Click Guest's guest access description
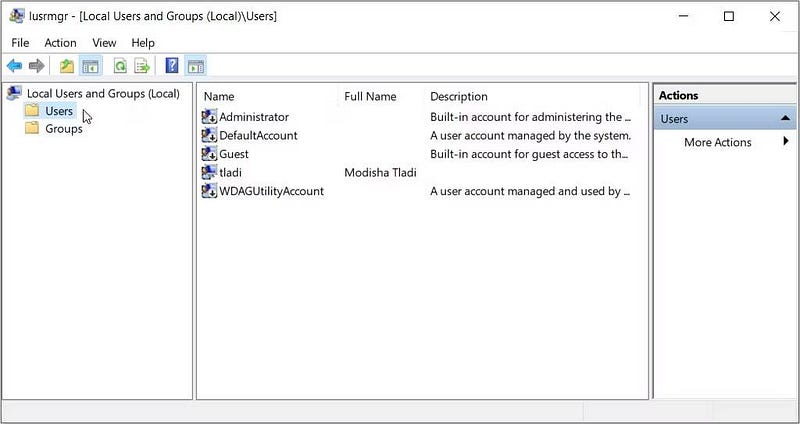This screenshot has width=800, height=424. tap(530, 154)
